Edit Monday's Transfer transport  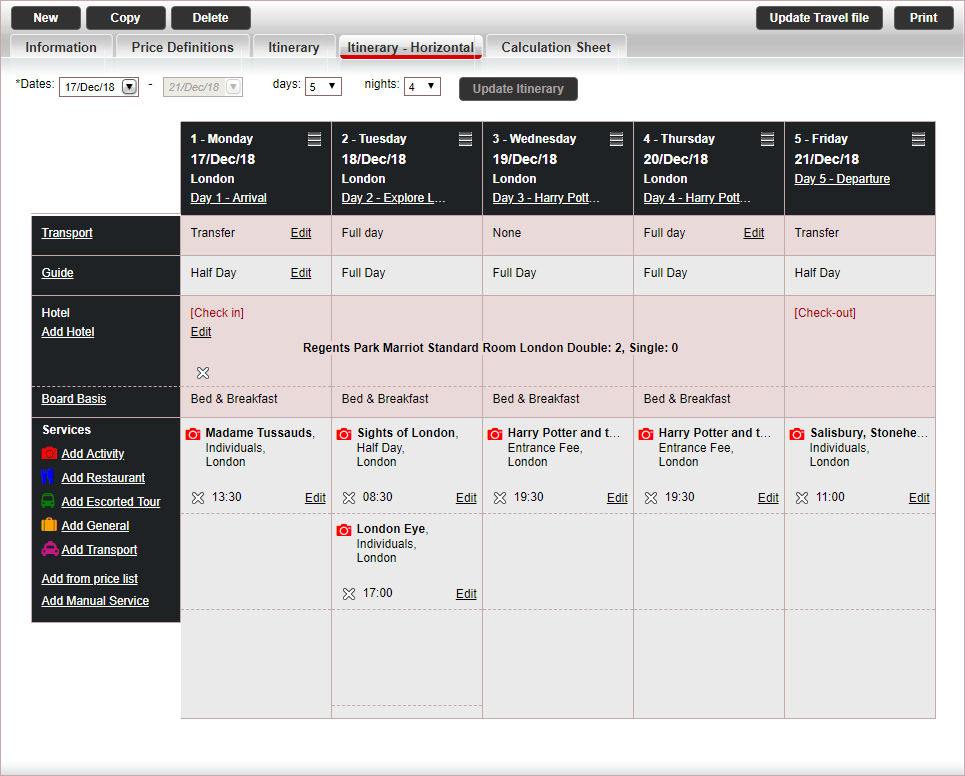click(301, 233)
